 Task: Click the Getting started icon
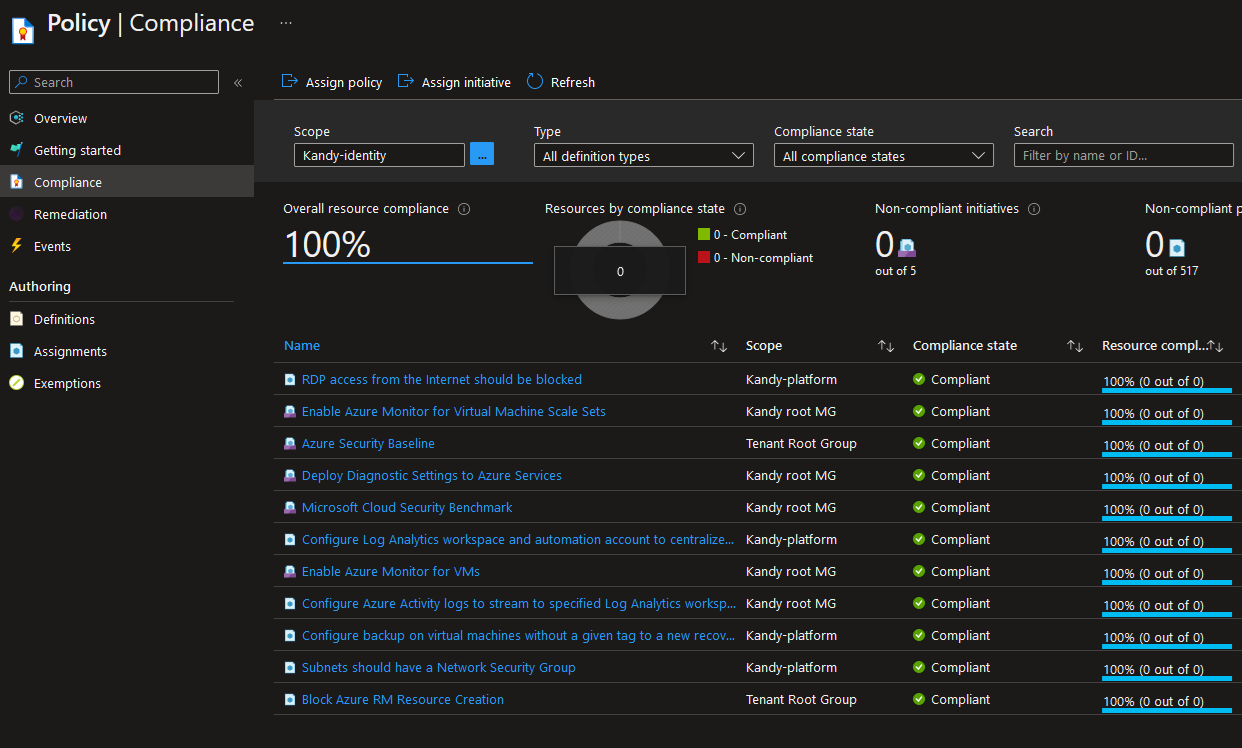click(x=16, y=150)
